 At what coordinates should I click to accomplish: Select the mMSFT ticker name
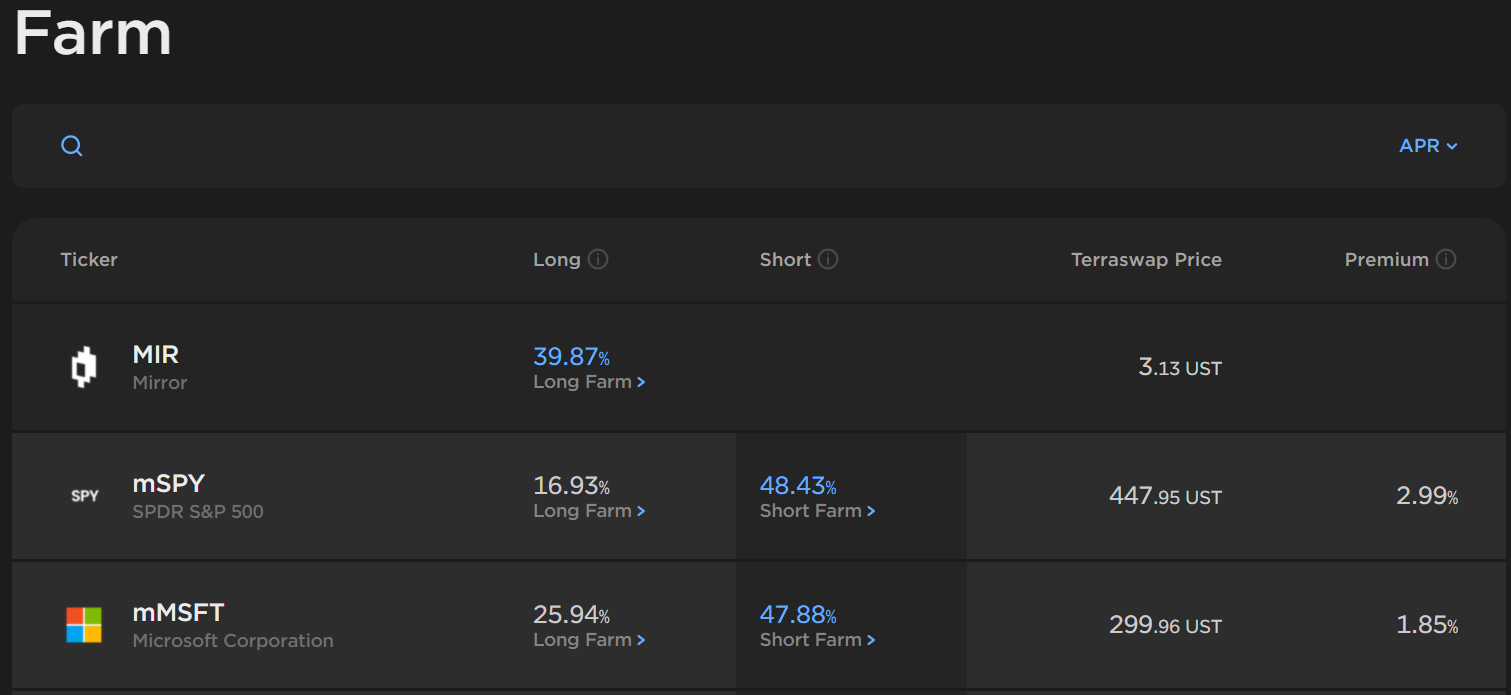point(179,613)
